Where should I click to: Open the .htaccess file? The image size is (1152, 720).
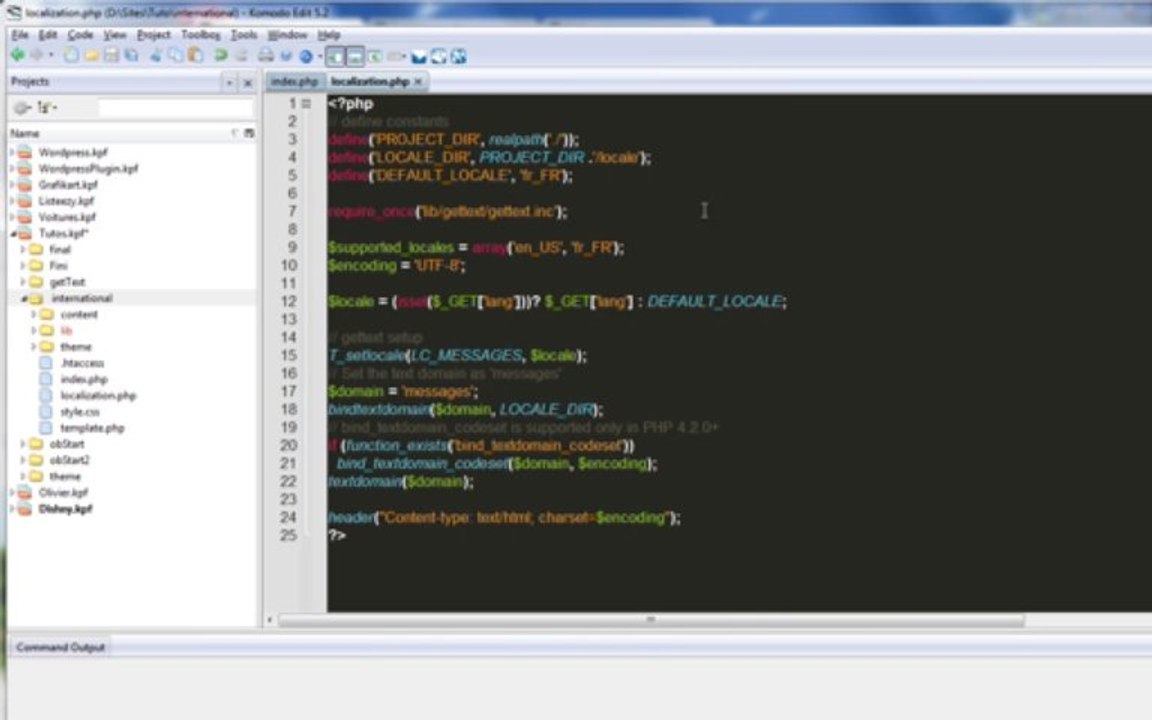tap(82, 363)
